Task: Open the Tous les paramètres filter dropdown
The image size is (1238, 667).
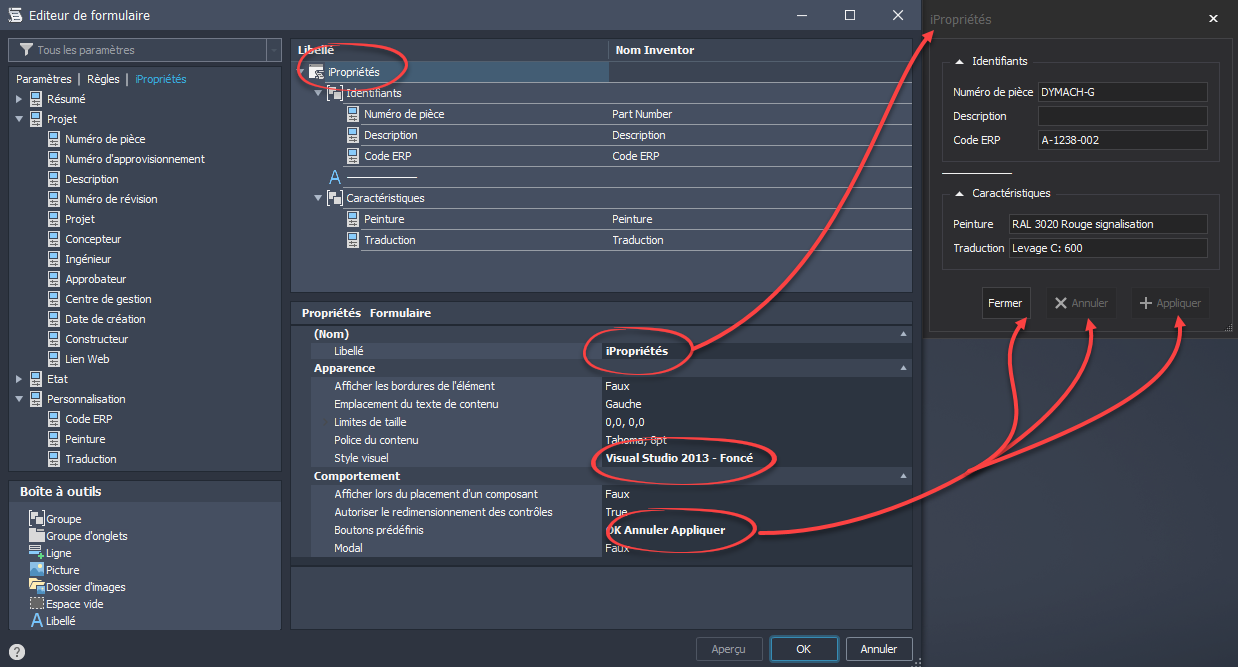Action: tap(274, 50)
